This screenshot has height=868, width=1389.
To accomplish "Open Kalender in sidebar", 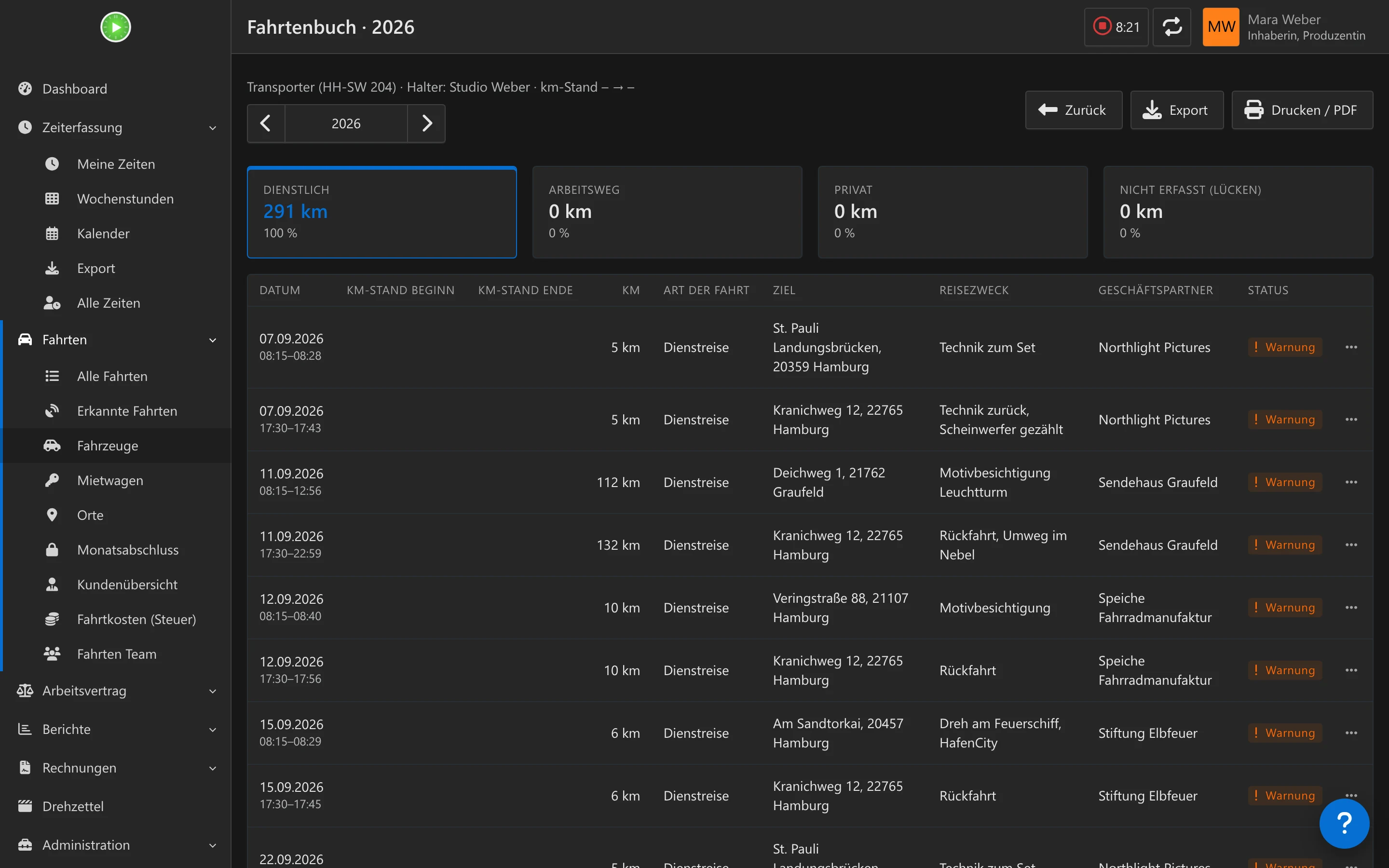I will coord(116,234).
